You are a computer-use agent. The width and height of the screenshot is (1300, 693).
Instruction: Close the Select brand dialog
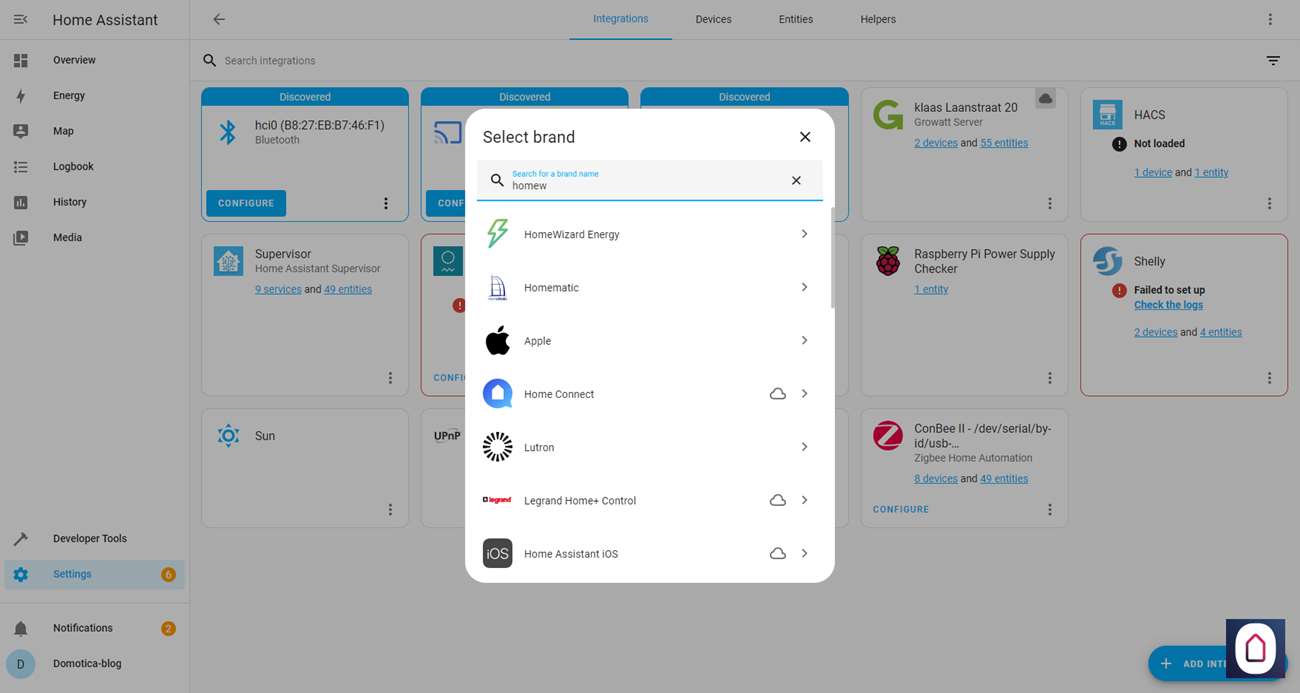(805, 137)
